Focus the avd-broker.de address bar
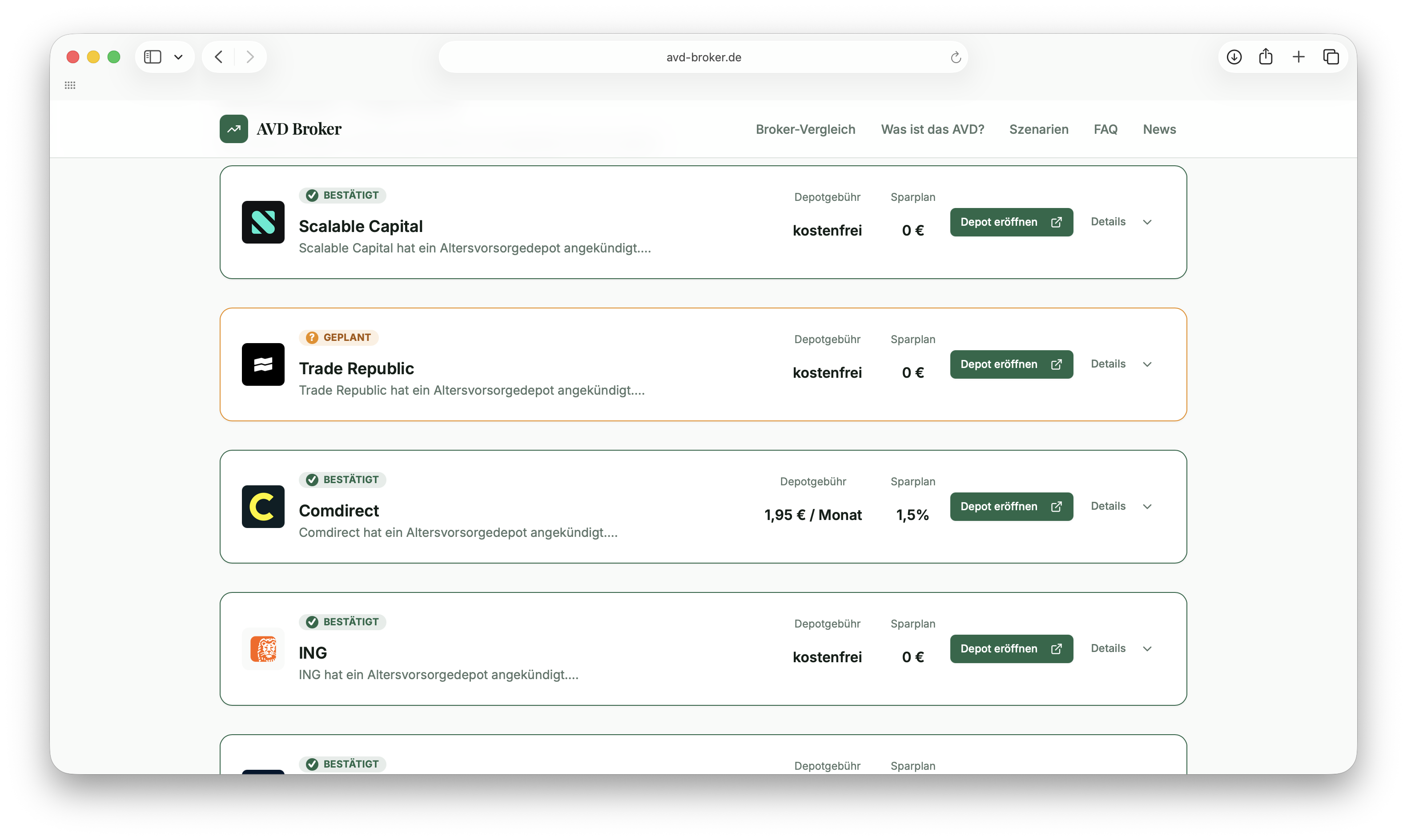 (x=703, y=57)
